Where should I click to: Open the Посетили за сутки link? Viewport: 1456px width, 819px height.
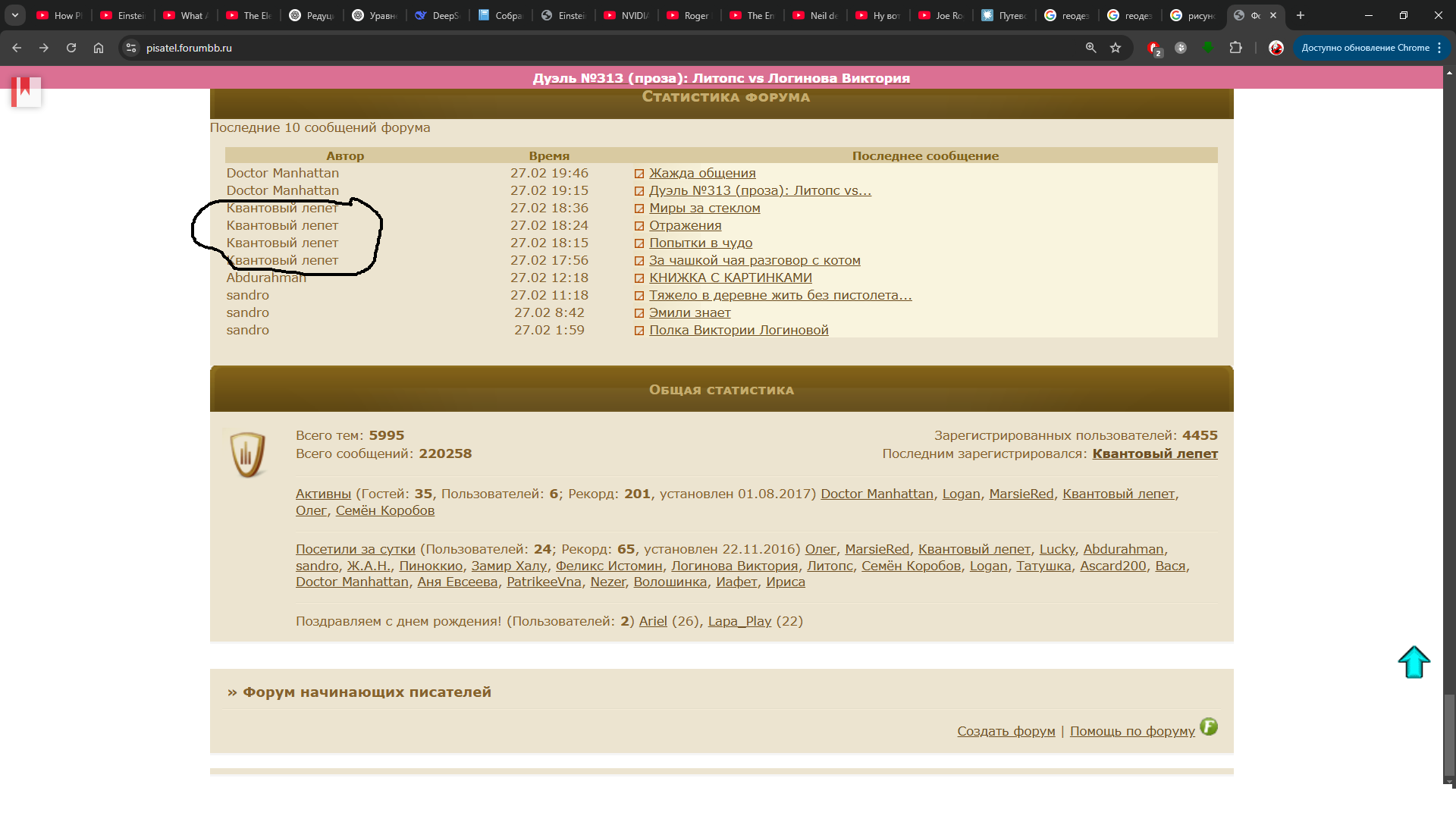[356, 550]
